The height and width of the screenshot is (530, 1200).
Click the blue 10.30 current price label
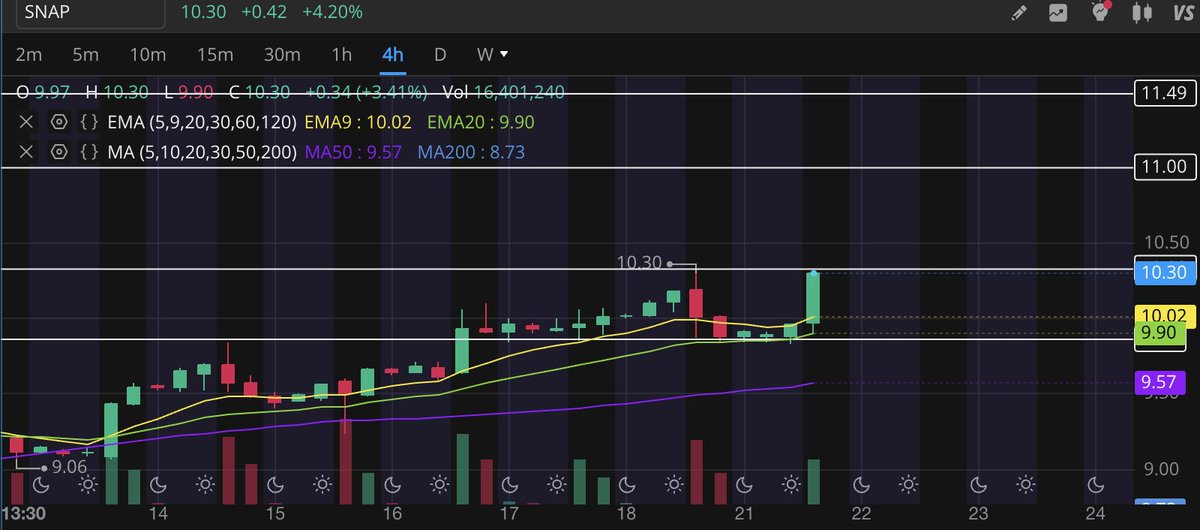(x=1165, y=271)
